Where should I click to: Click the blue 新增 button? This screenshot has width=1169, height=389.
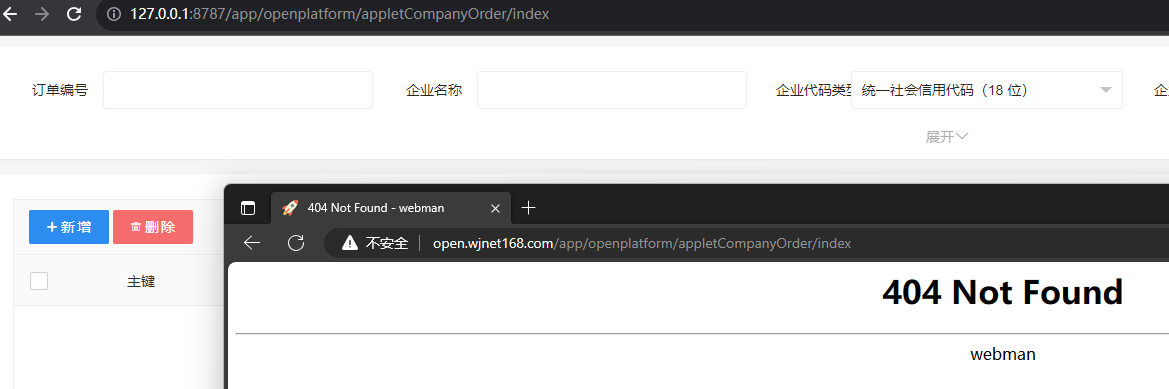click(69, 227)
